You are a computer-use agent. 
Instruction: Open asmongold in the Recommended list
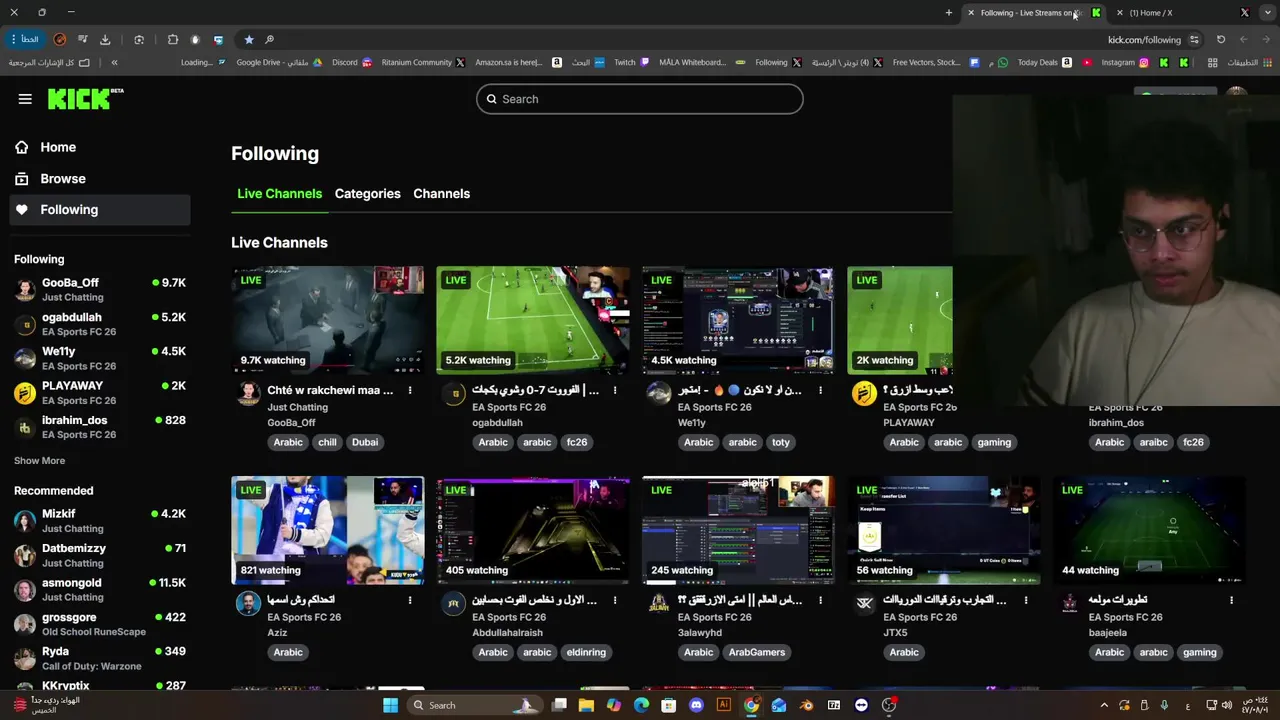coord(100,590)
